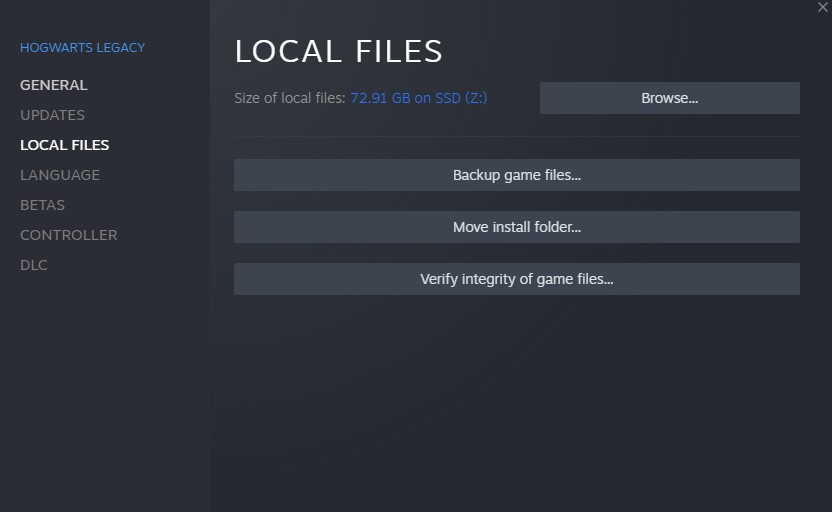Open the DLC tab
832x512 pixels.
tap(34, 265)
